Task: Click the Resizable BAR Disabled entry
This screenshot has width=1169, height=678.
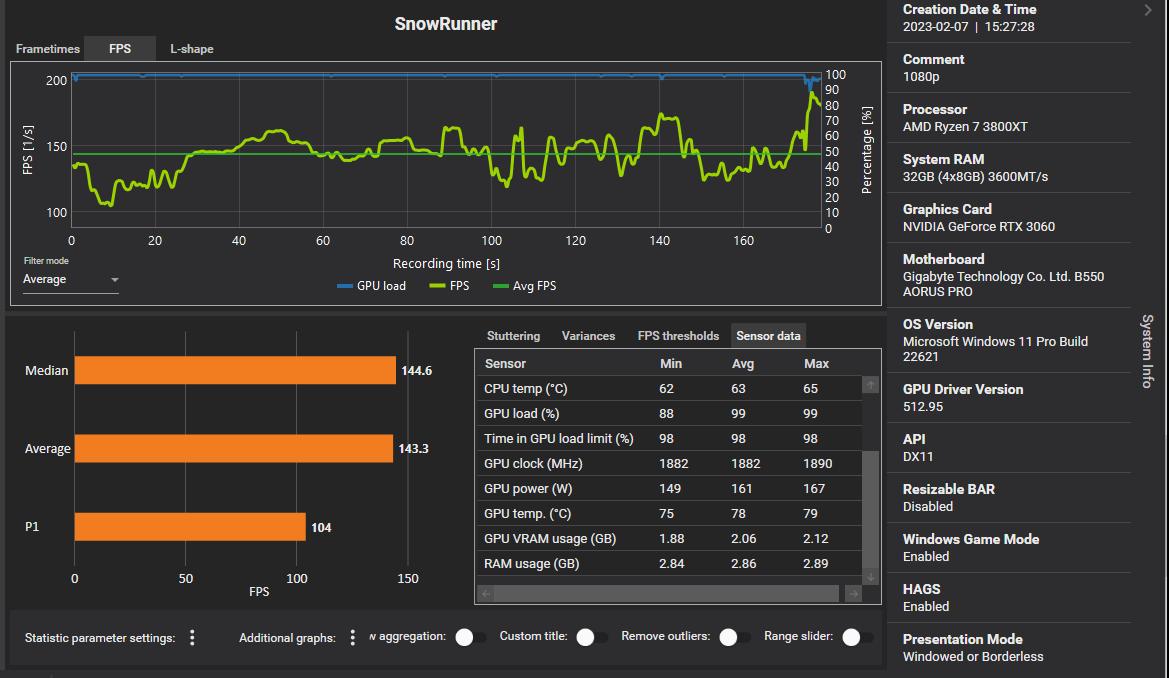Action: tap(927, 506)
